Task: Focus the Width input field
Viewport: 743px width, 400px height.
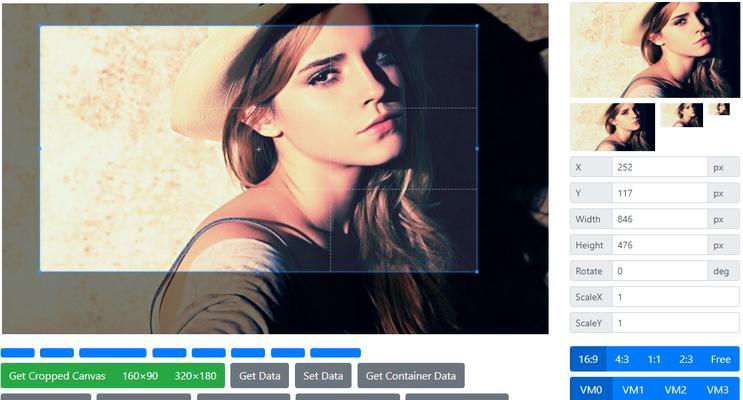Action: (x=660, y=219)
